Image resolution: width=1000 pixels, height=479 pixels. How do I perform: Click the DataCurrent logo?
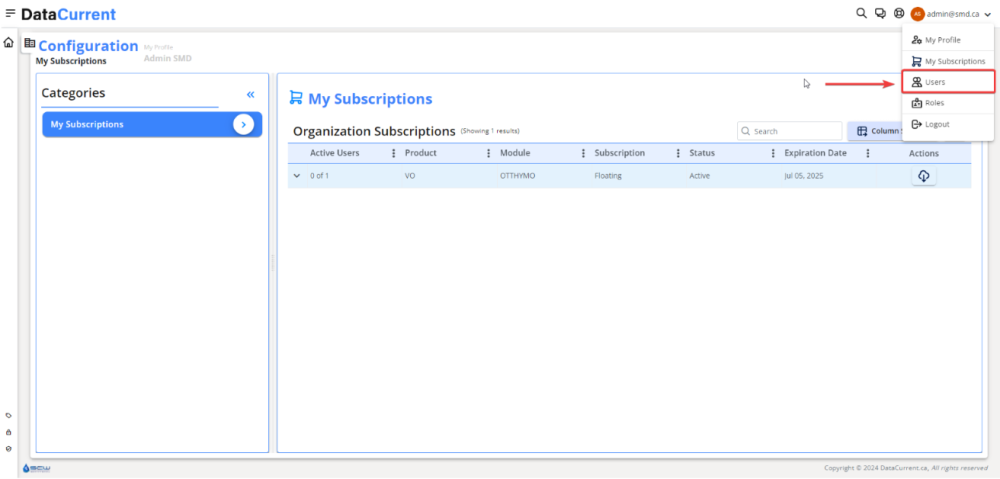tap(68, 14)
